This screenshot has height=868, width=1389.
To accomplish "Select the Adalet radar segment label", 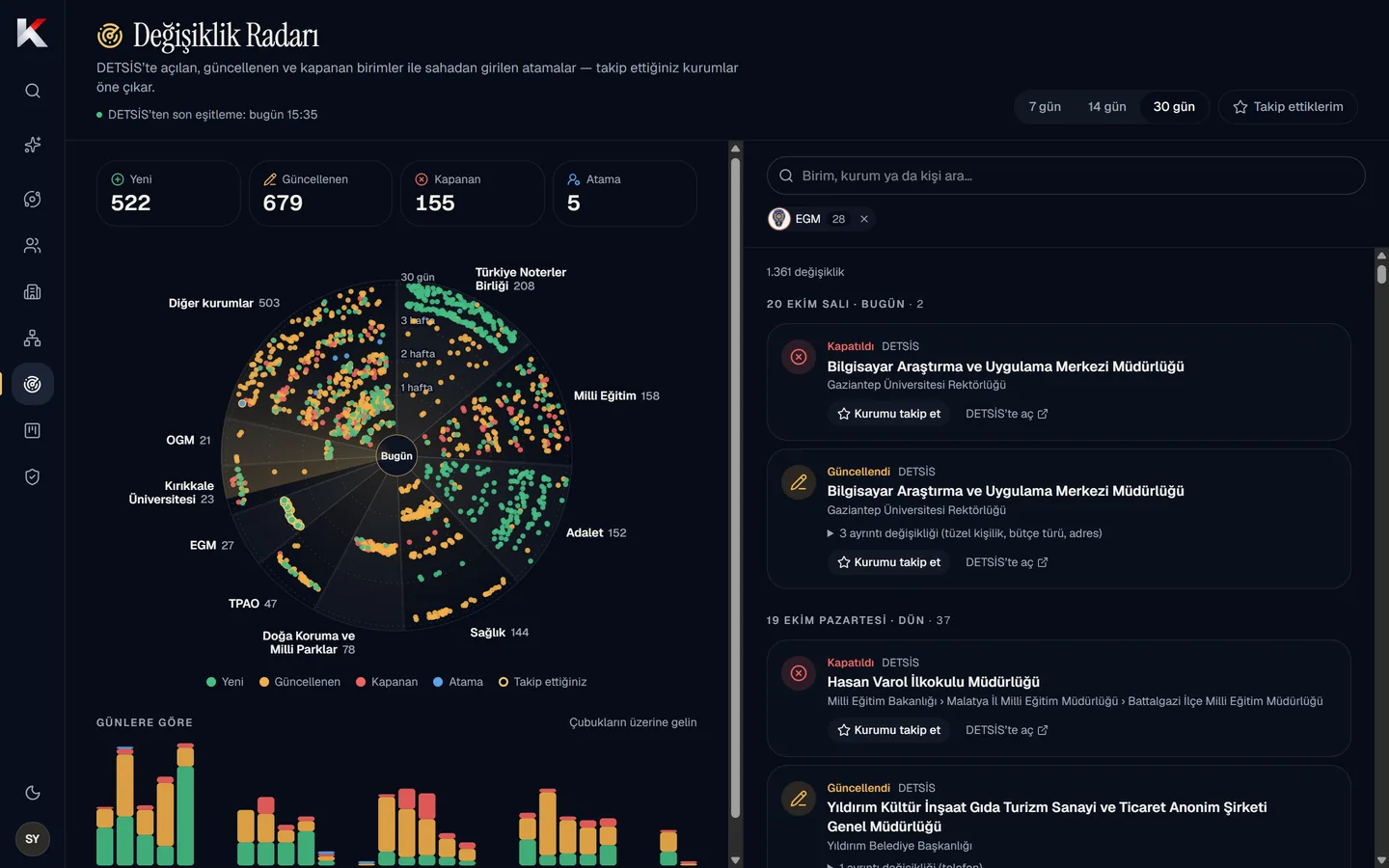I will point(596,532).
